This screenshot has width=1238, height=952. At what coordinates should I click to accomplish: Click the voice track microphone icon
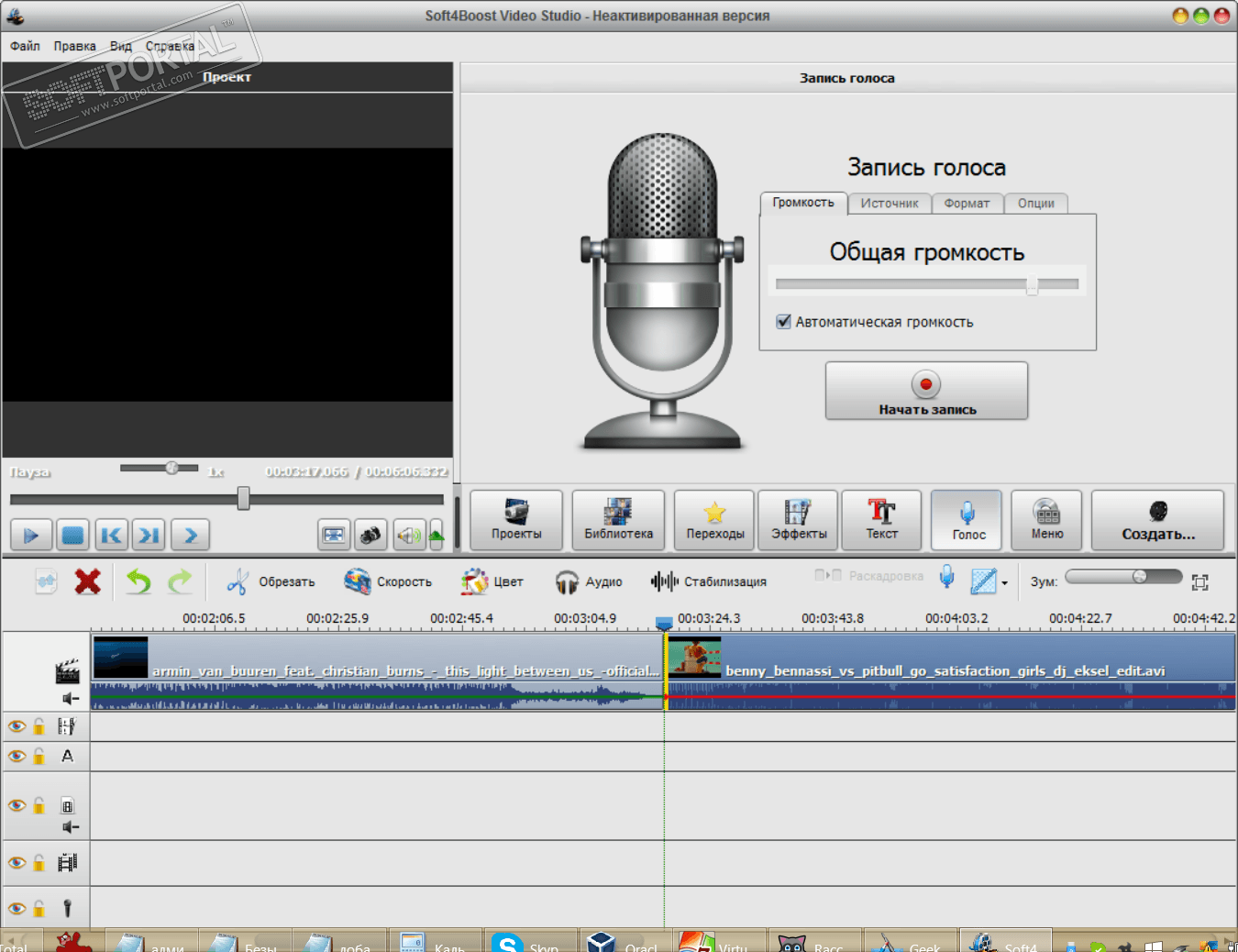point(67,908)
